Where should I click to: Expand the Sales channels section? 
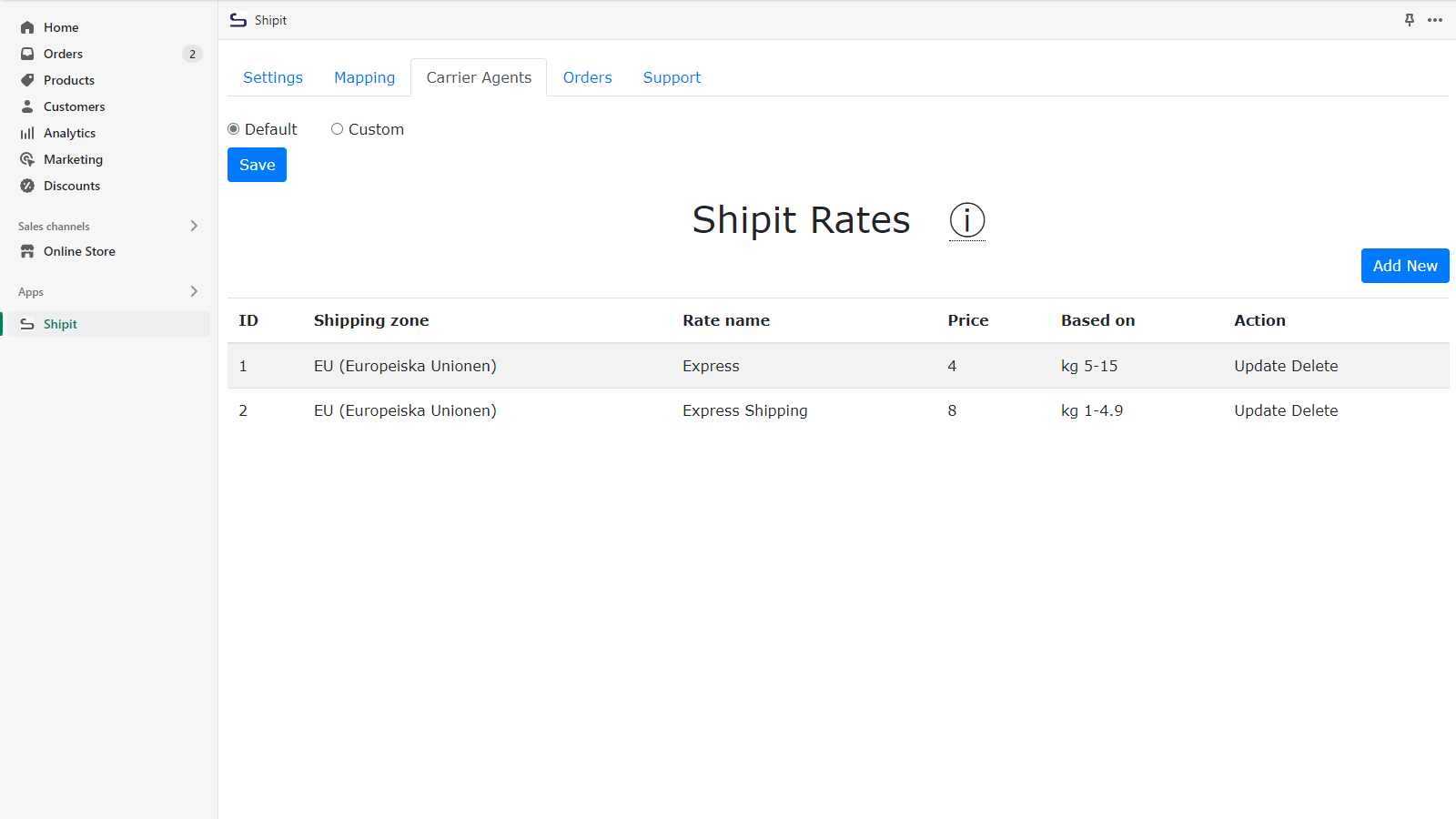pyautogui.click(x=194, y=226)
